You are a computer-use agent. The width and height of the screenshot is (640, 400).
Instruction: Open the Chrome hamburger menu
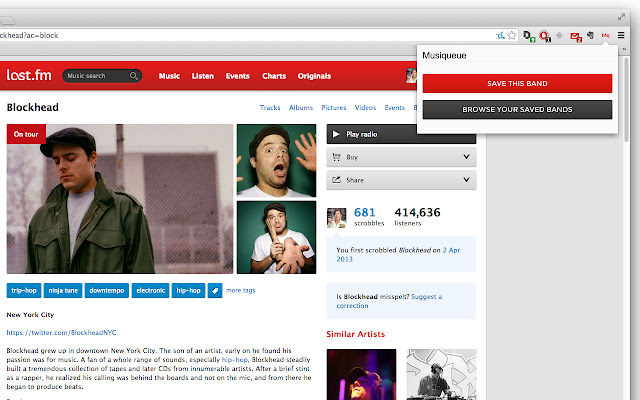point(621,36)
